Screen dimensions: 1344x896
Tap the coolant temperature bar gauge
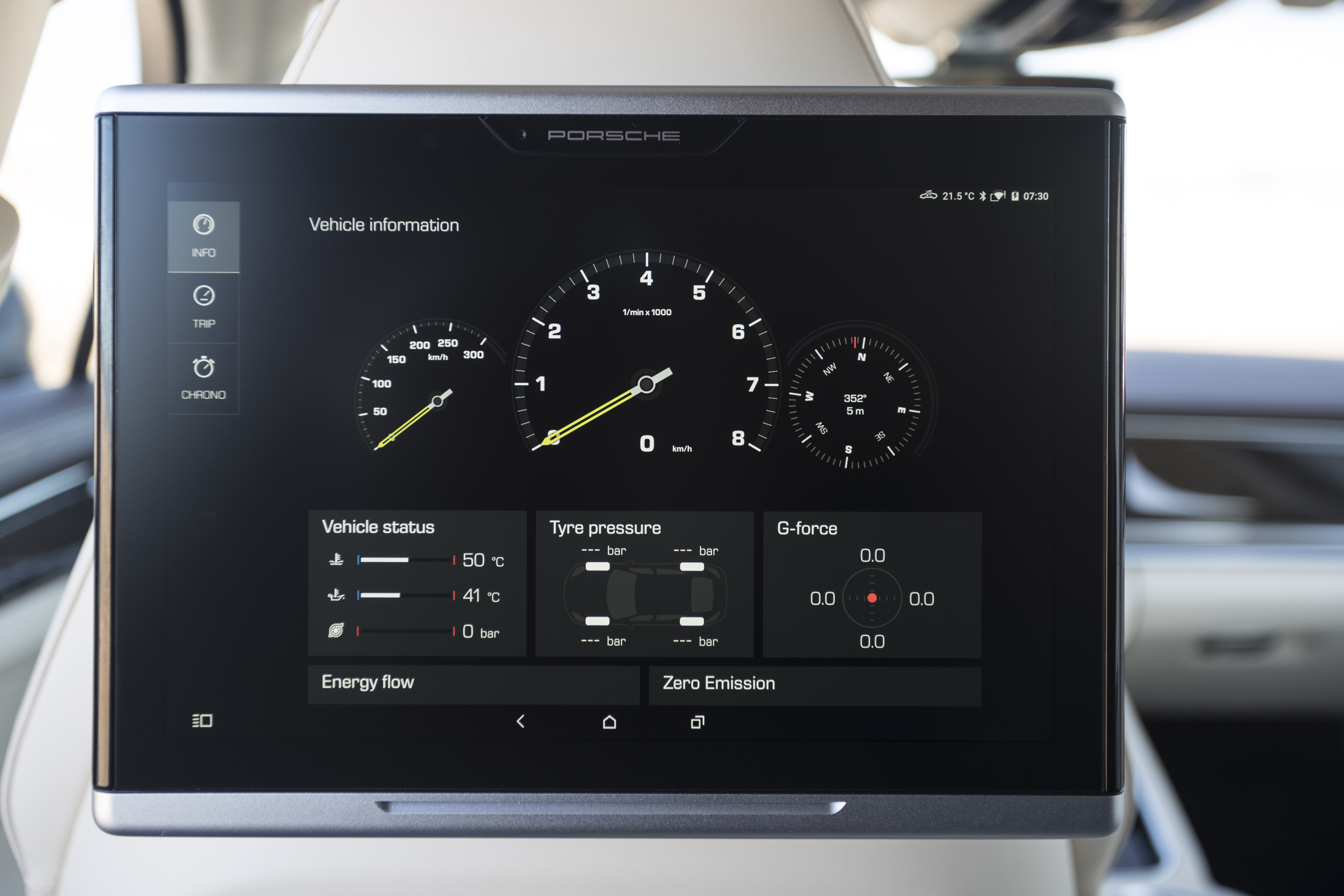point(406,560)
